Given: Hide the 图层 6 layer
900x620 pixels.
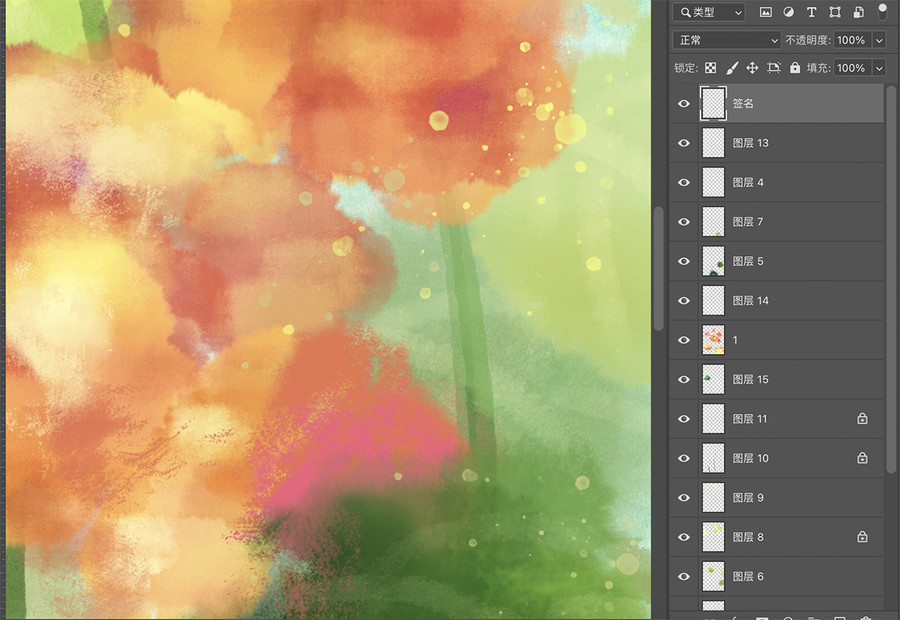Looking at the screenshot, I should tap(684, 576).
